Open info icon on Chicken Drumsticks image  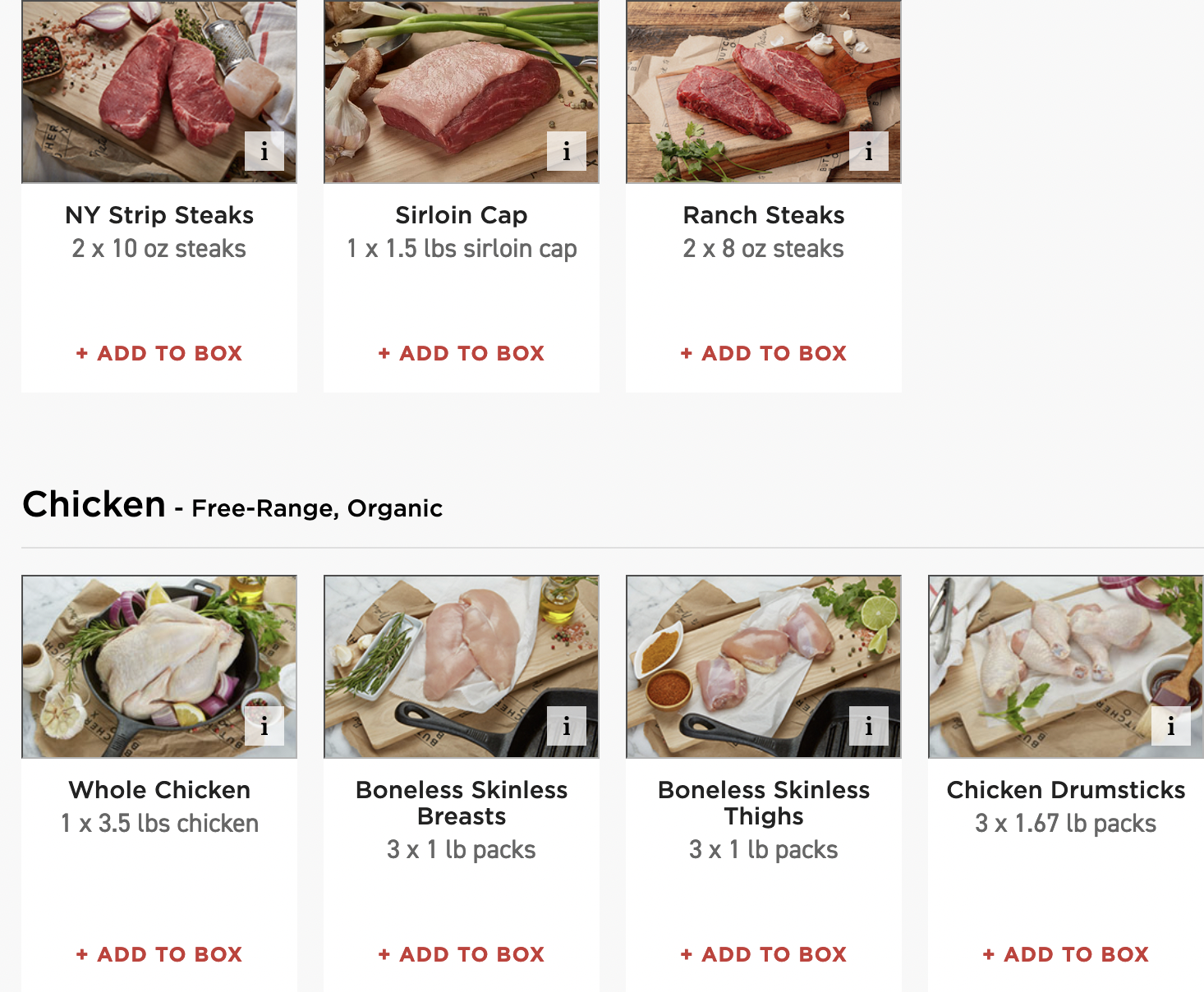(x=1171, y=726)
